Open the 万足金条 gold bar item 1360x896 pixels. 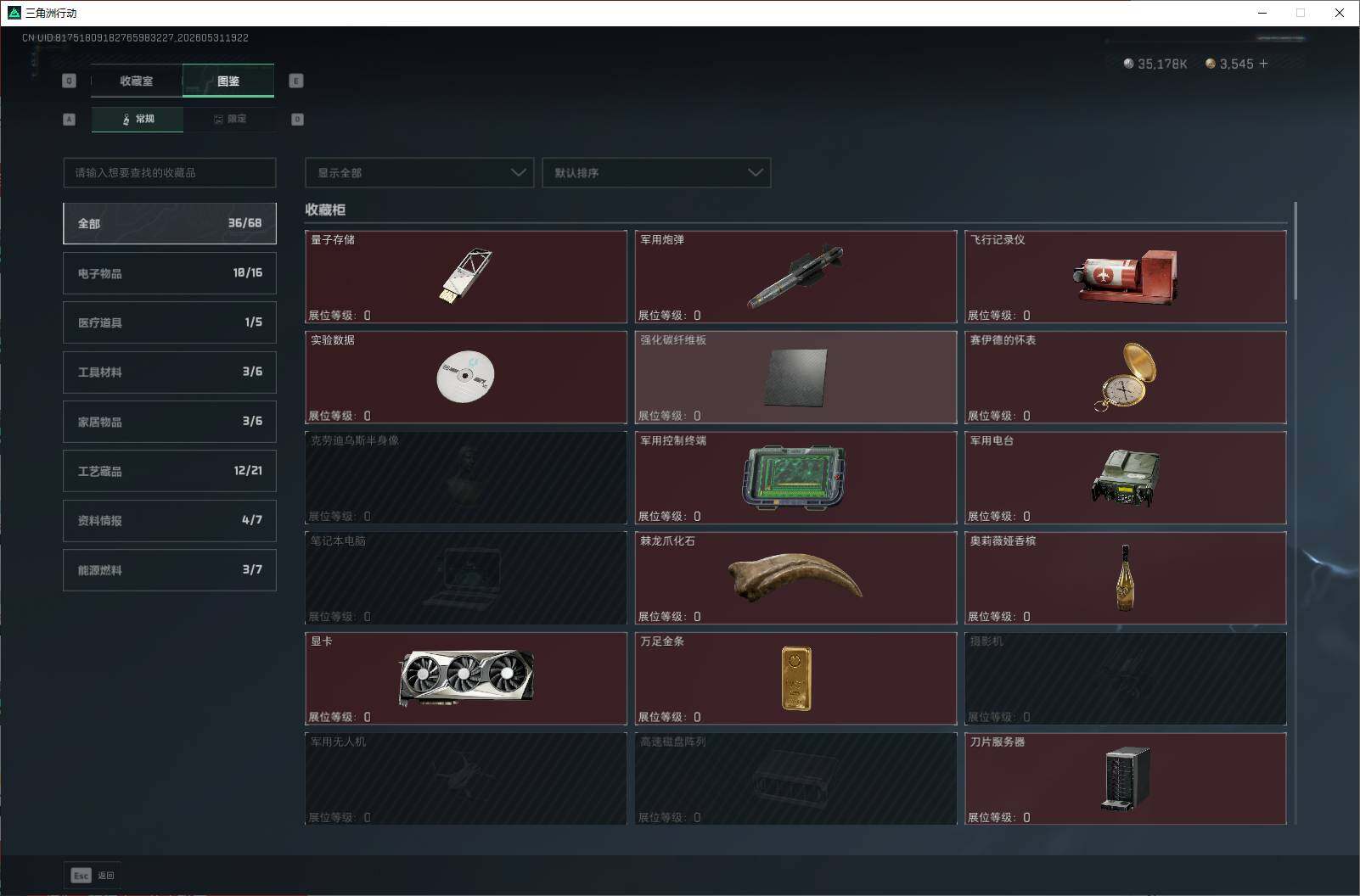[x=795, y=678]
